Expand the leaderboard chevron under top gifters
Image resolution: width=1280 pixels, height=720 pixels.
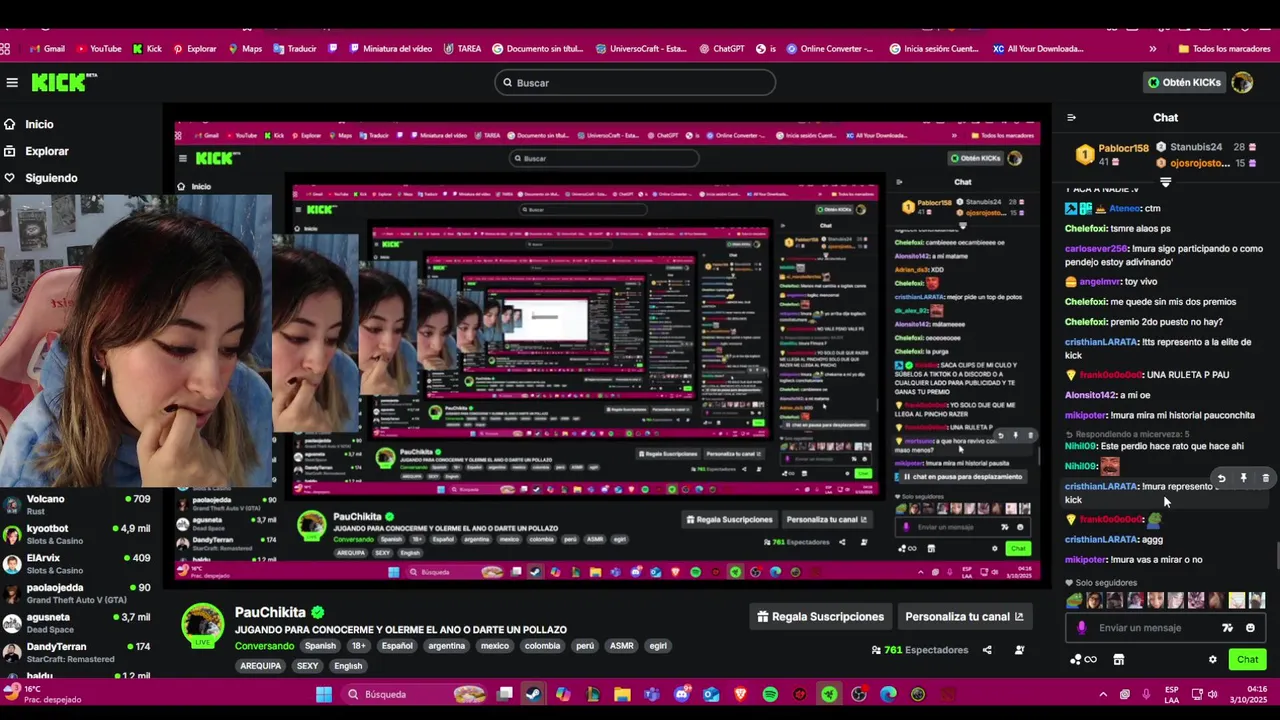[x=1165, y=182]
